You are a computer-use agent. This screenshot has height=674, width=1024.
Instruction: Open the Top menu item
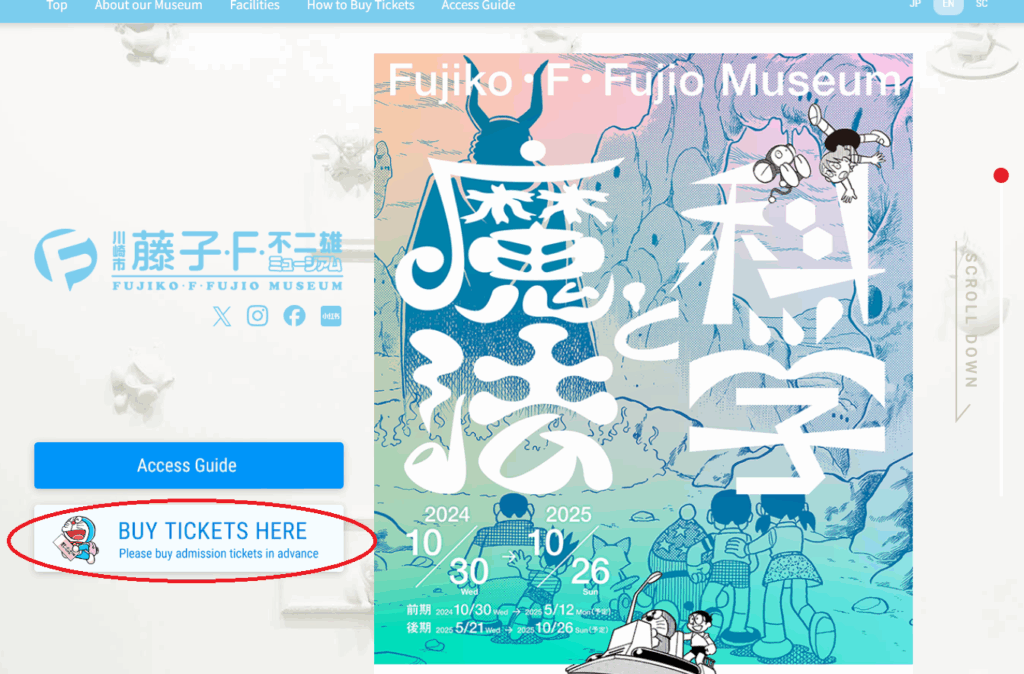click(57, 6)
